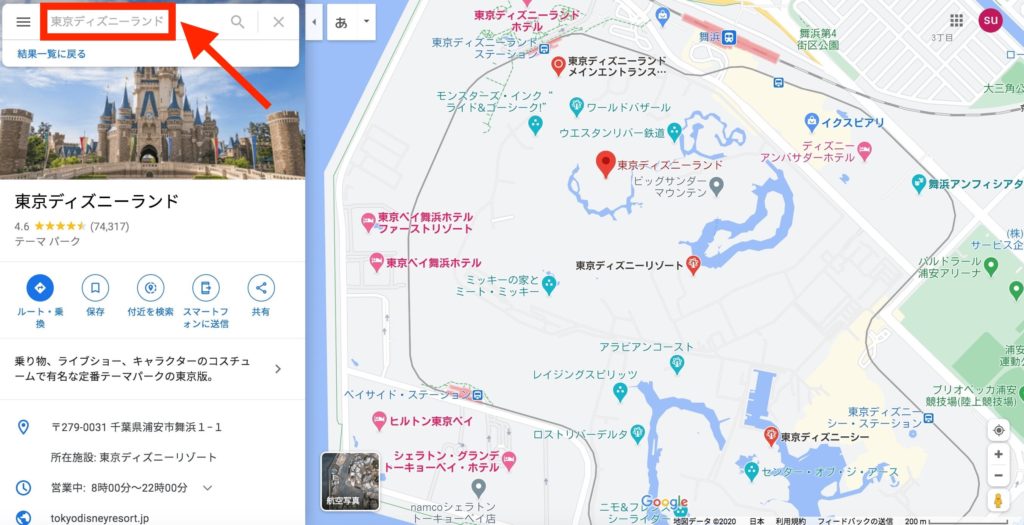Image resolution: width=1024 pixels, height=525 pixels.
Task: Clear the search with the X icon
Action: tap(279, 22)
